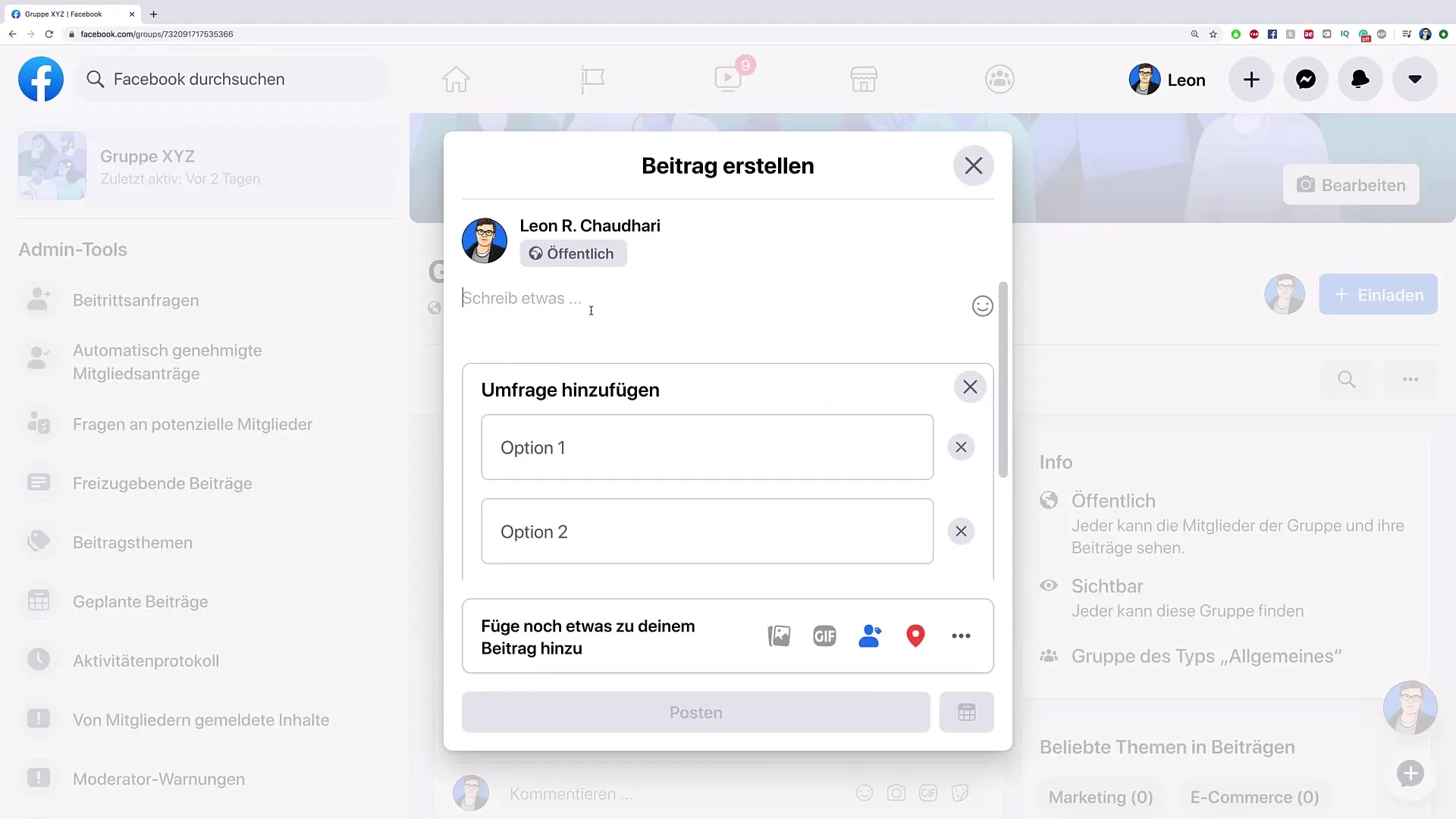1456x819 pixels.
Task: Click the Messenger icon in top navbar
Action: point(1306,79)
